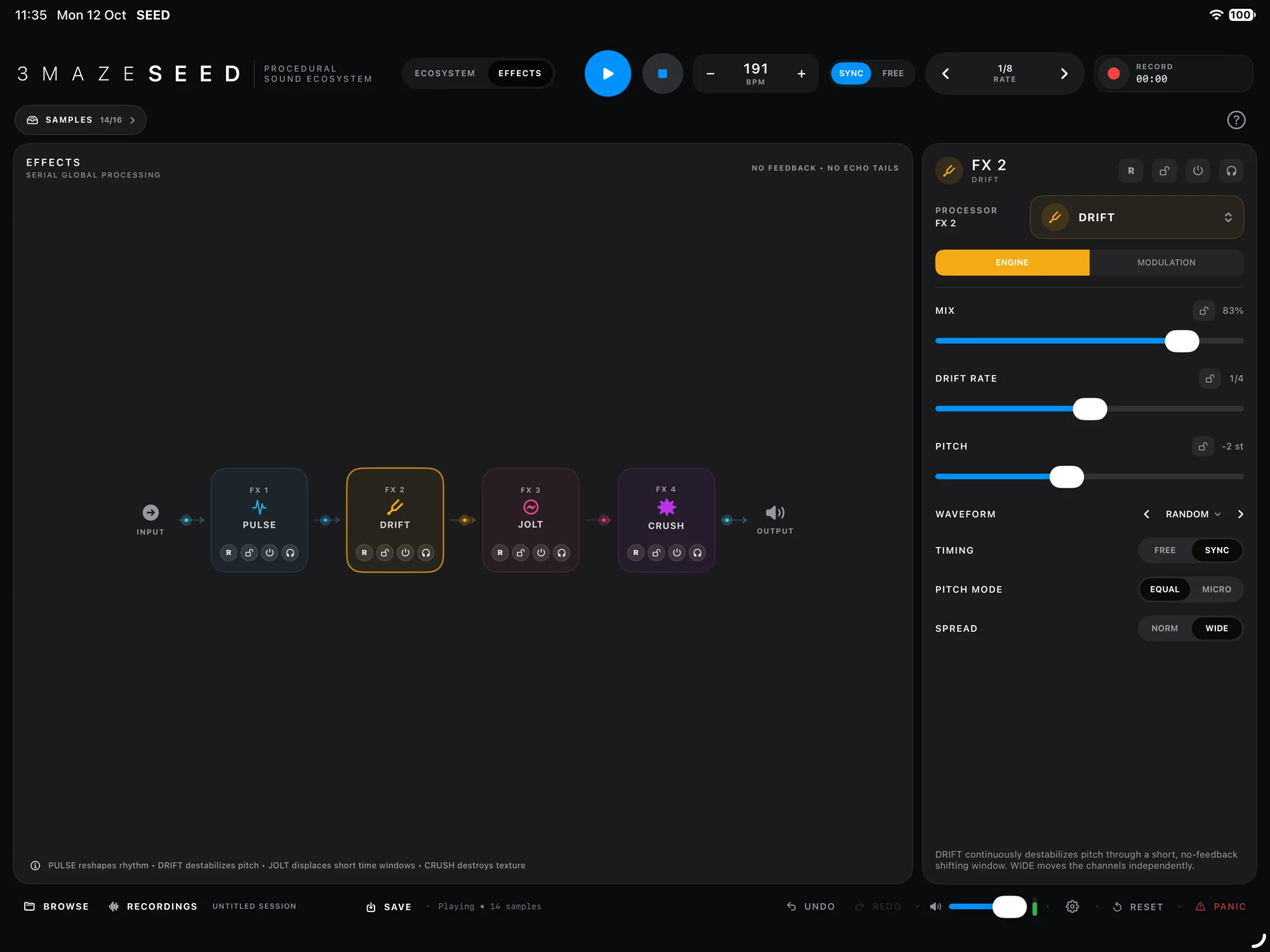Select the next rate value
This screenshot has width=1270, height=952.
1064,74
